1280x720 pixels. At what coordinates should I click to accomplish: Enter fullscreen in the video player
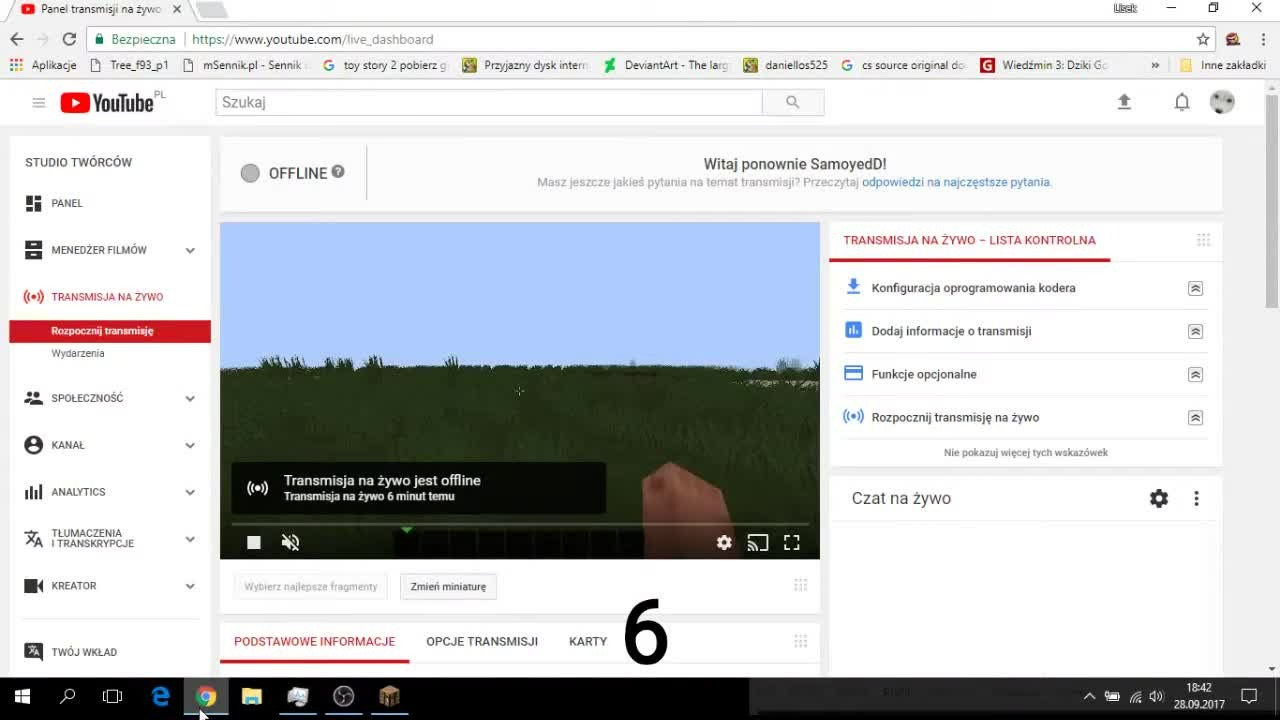coord(792,542)
